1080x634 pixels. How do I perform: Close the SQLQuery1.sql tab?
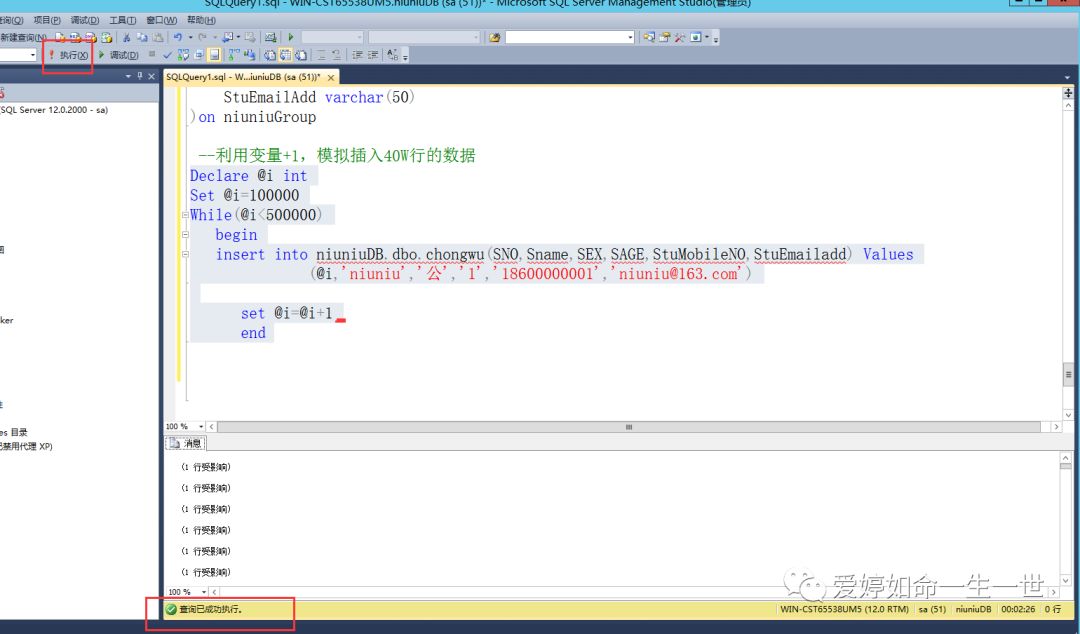coord(331,78)
